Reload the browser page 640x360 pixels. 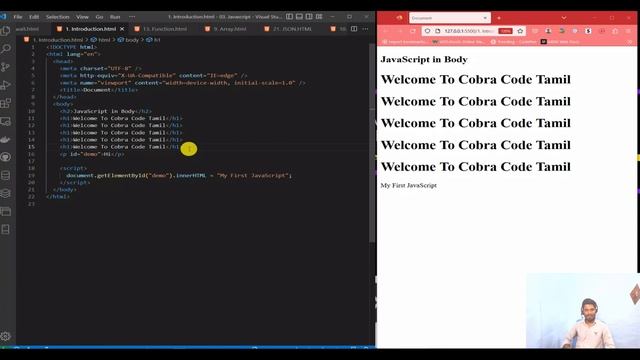[x=413, y=31]
